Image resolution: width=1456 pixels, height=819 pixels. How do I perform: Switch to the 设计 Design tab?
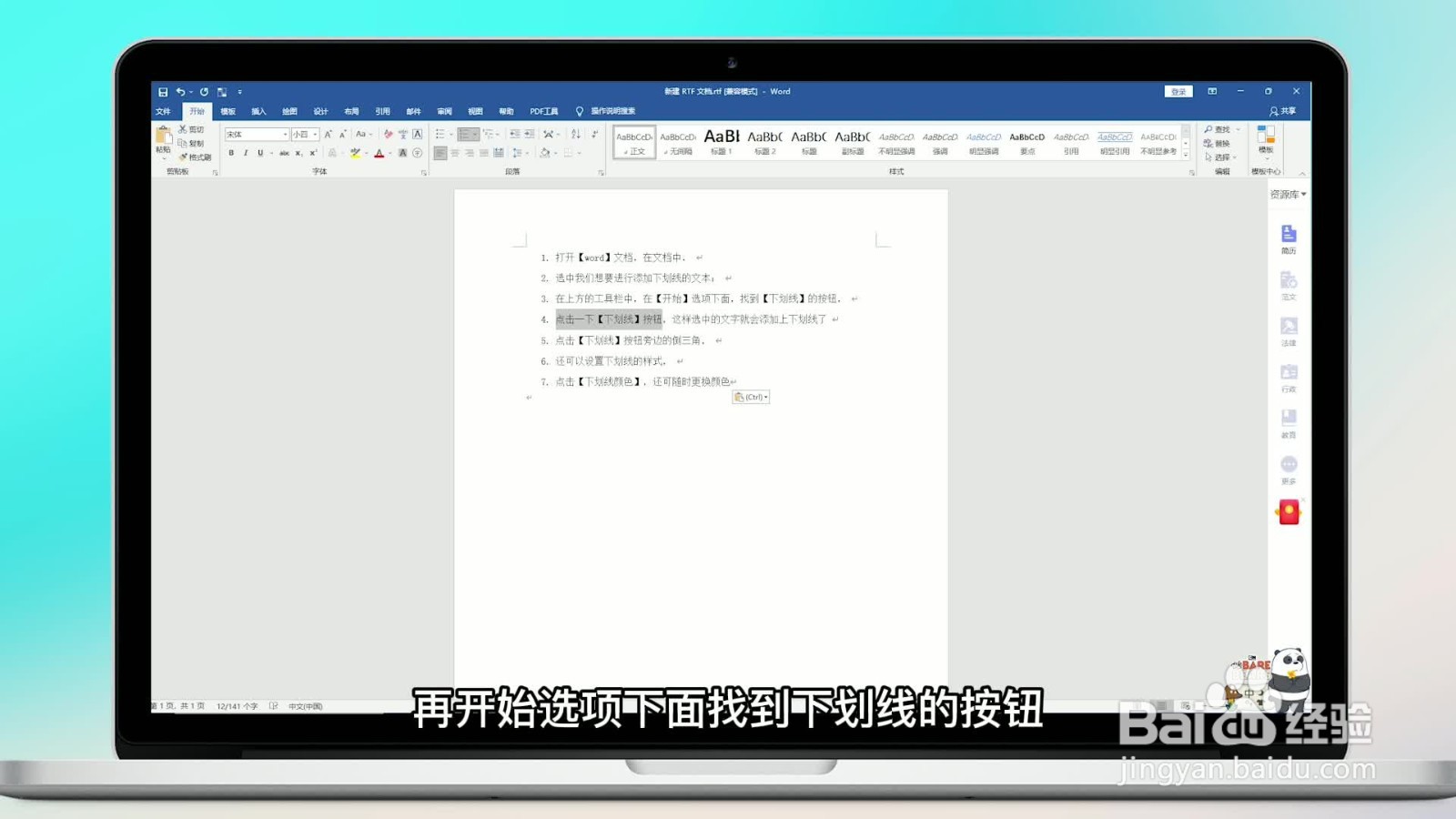click(320, 111)
